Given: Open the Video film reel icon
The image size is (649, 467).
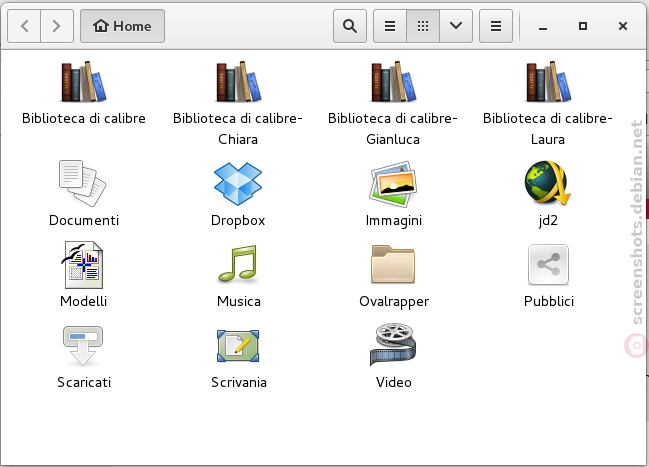Looking at the screenshot, I should [393, 344].
